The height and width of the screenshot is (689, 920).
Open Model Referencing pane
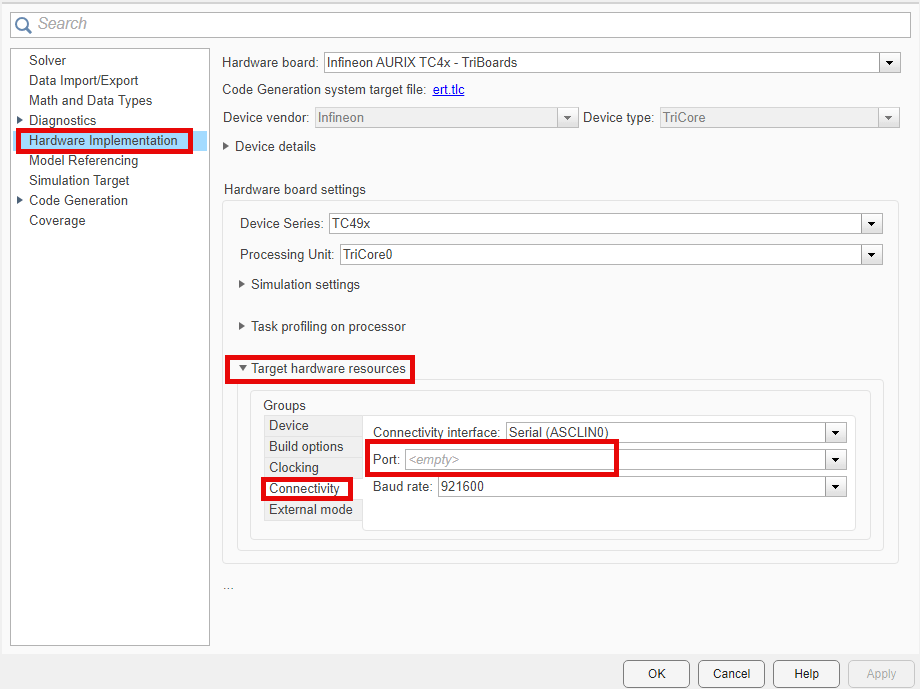[83, 160]
